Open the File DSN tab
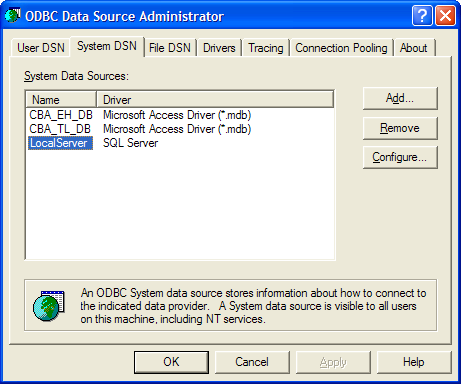461x384 pixels. (170, 48)
